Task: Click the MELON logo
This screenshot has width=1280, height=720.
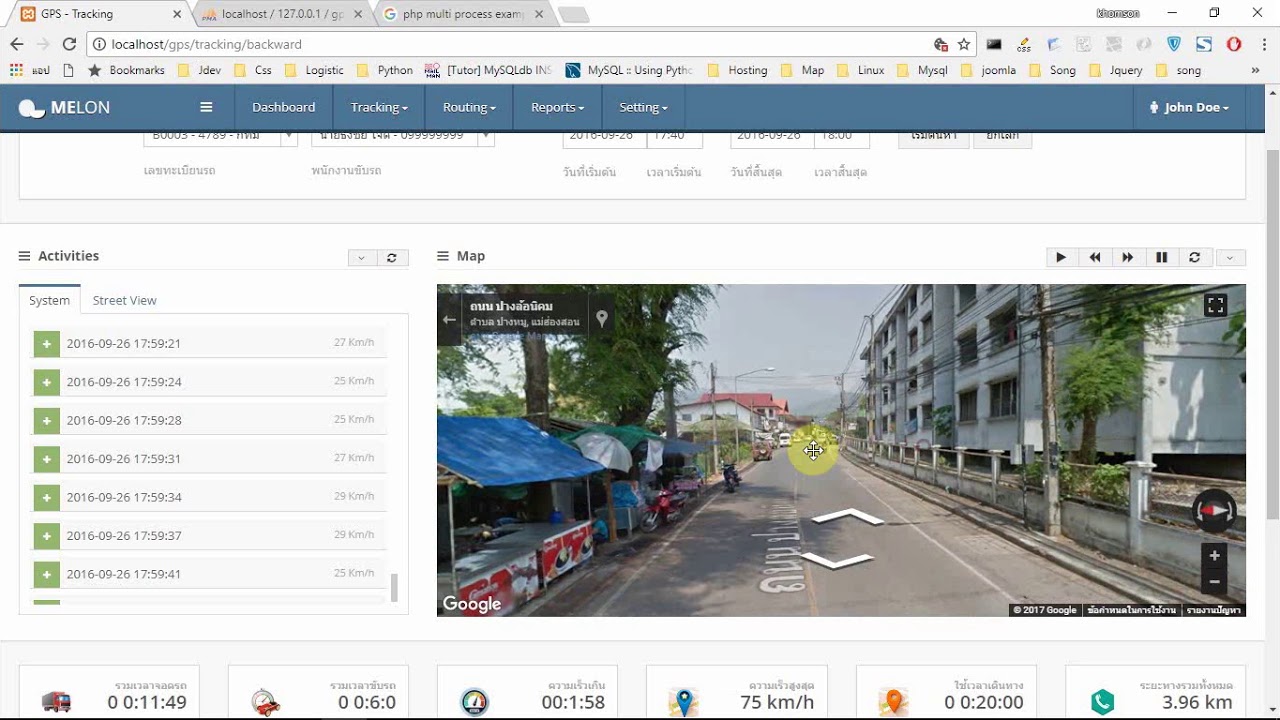Action: pos(65,108)
